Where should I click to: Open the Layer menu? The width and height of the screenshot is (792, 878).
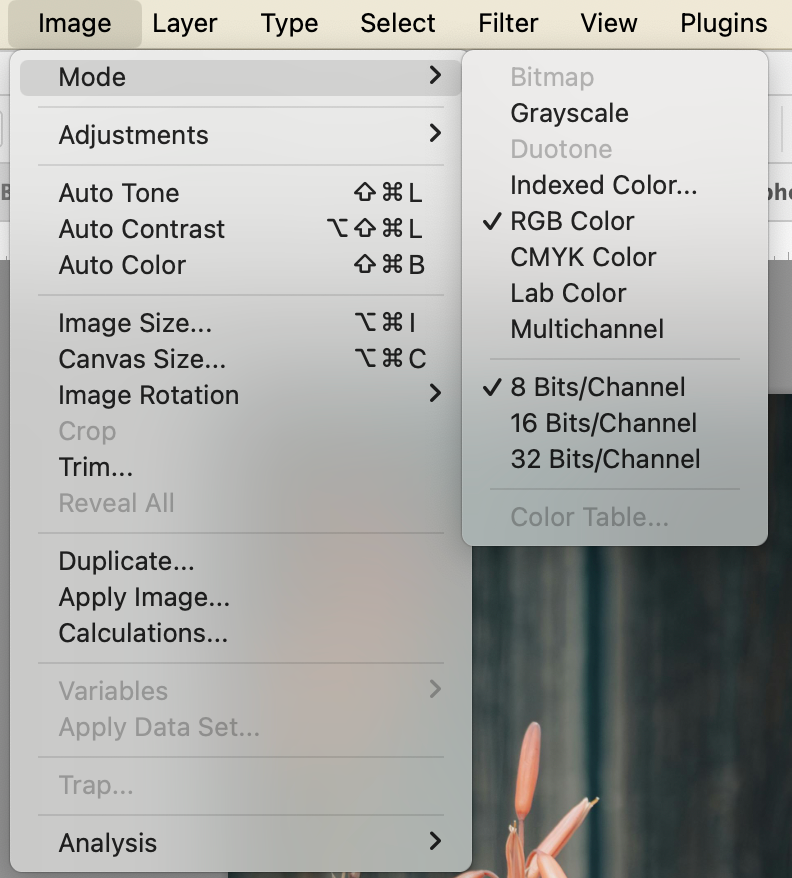click(185, 23)
